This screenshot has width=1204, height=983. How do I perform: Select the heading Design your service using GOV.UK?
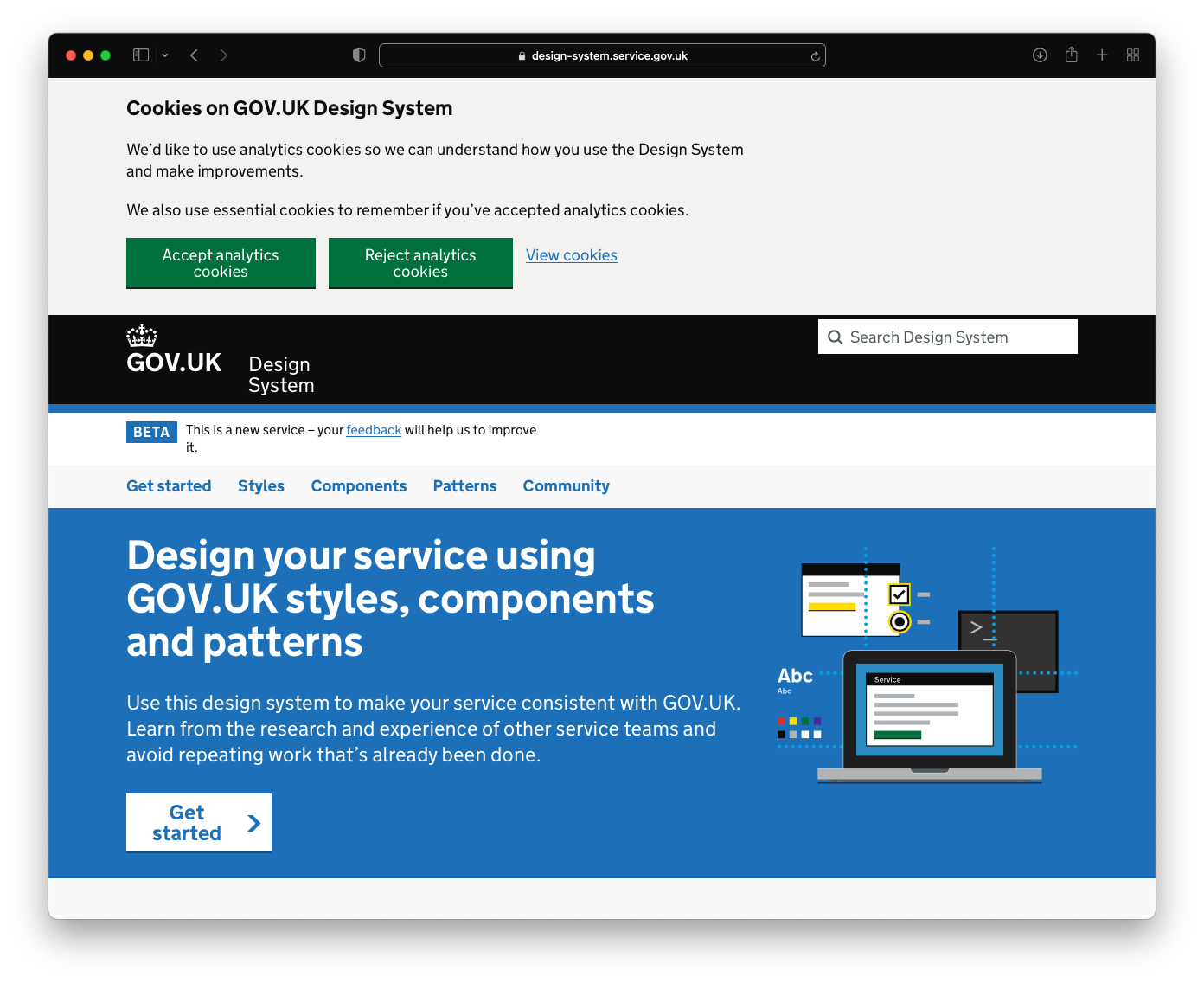pyautogui.click(x=390, y=599)
